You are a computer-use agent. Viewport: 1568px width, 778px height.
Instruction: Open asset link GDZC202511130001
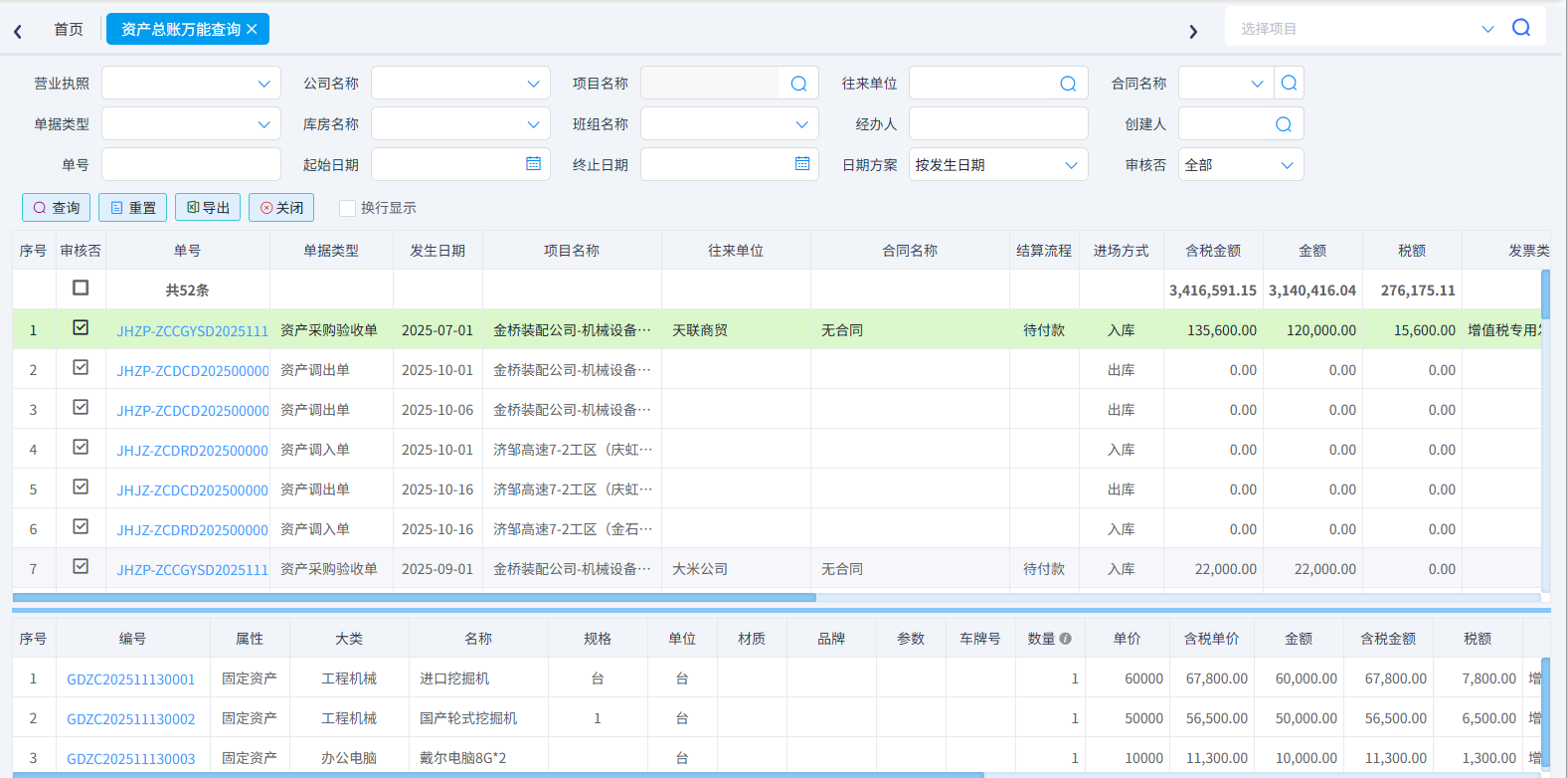pos(131,680)
